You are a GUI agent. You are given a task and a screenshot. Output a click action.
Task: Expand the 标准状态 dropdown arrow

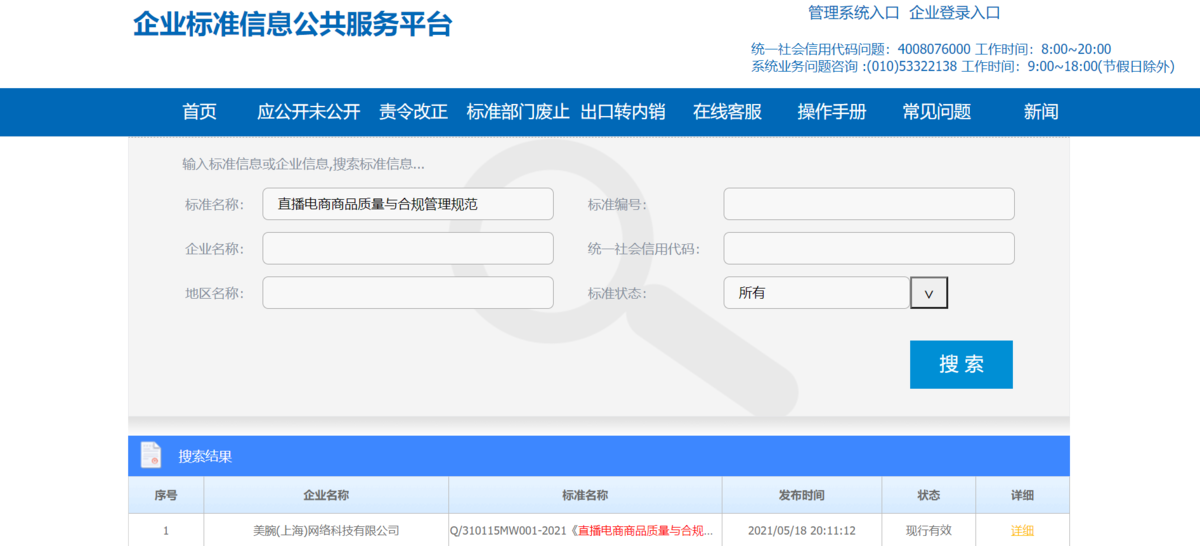[x=928, y=293]
